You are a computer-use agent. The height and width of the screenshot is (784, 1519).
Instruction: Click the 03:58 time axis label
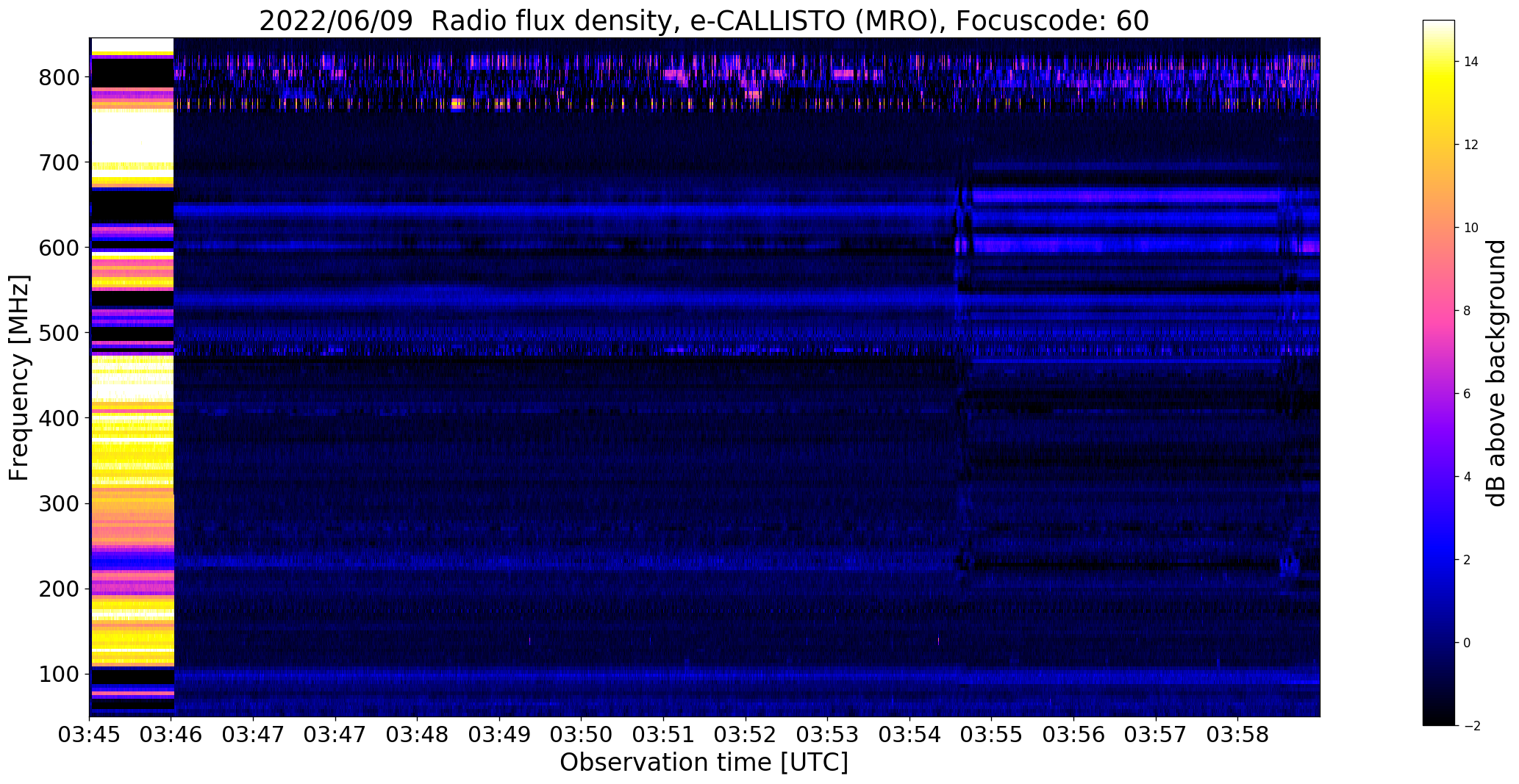click(x=1237, y=735)
